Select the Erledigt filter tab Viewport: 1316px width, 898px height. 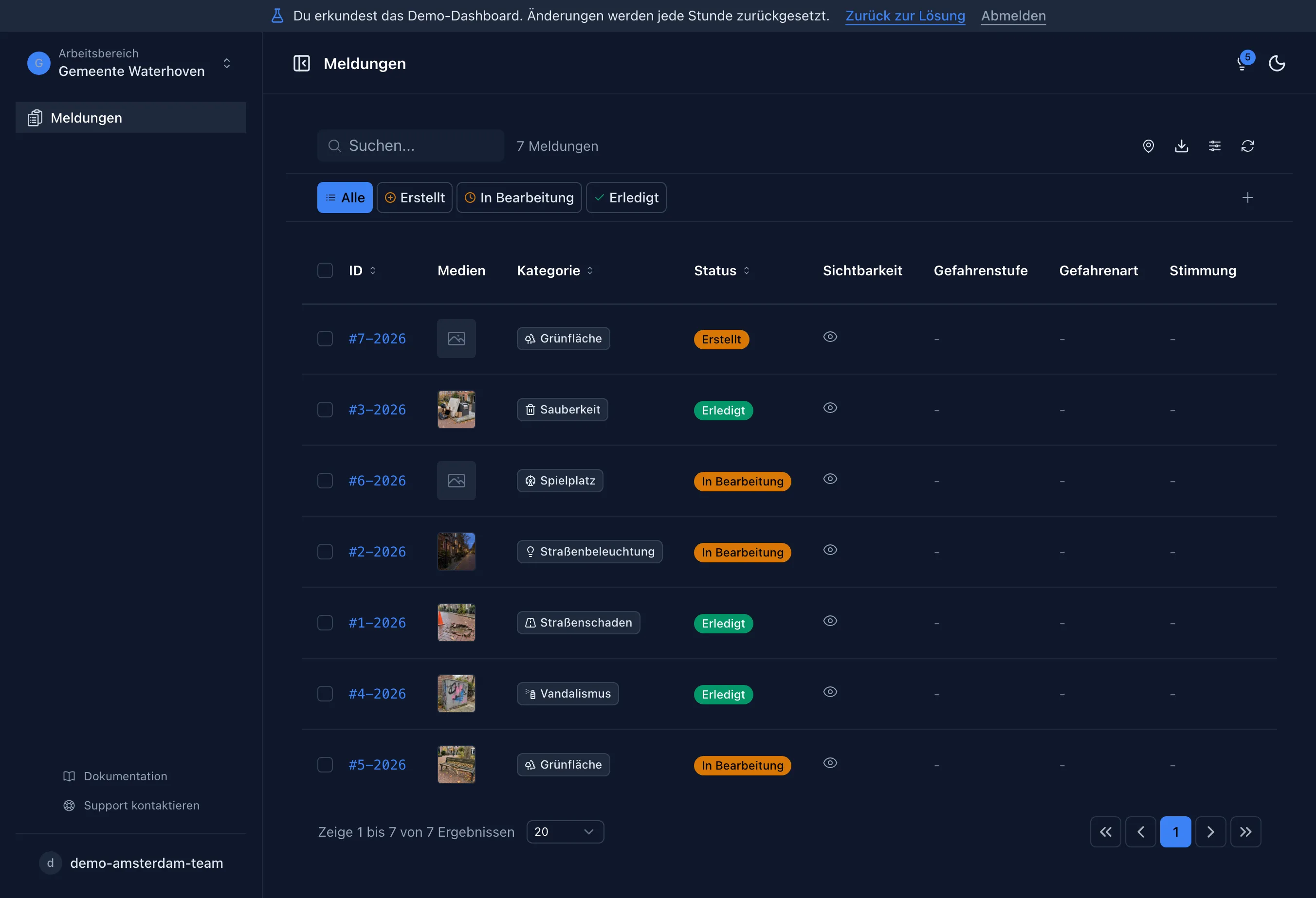(626, 198)
